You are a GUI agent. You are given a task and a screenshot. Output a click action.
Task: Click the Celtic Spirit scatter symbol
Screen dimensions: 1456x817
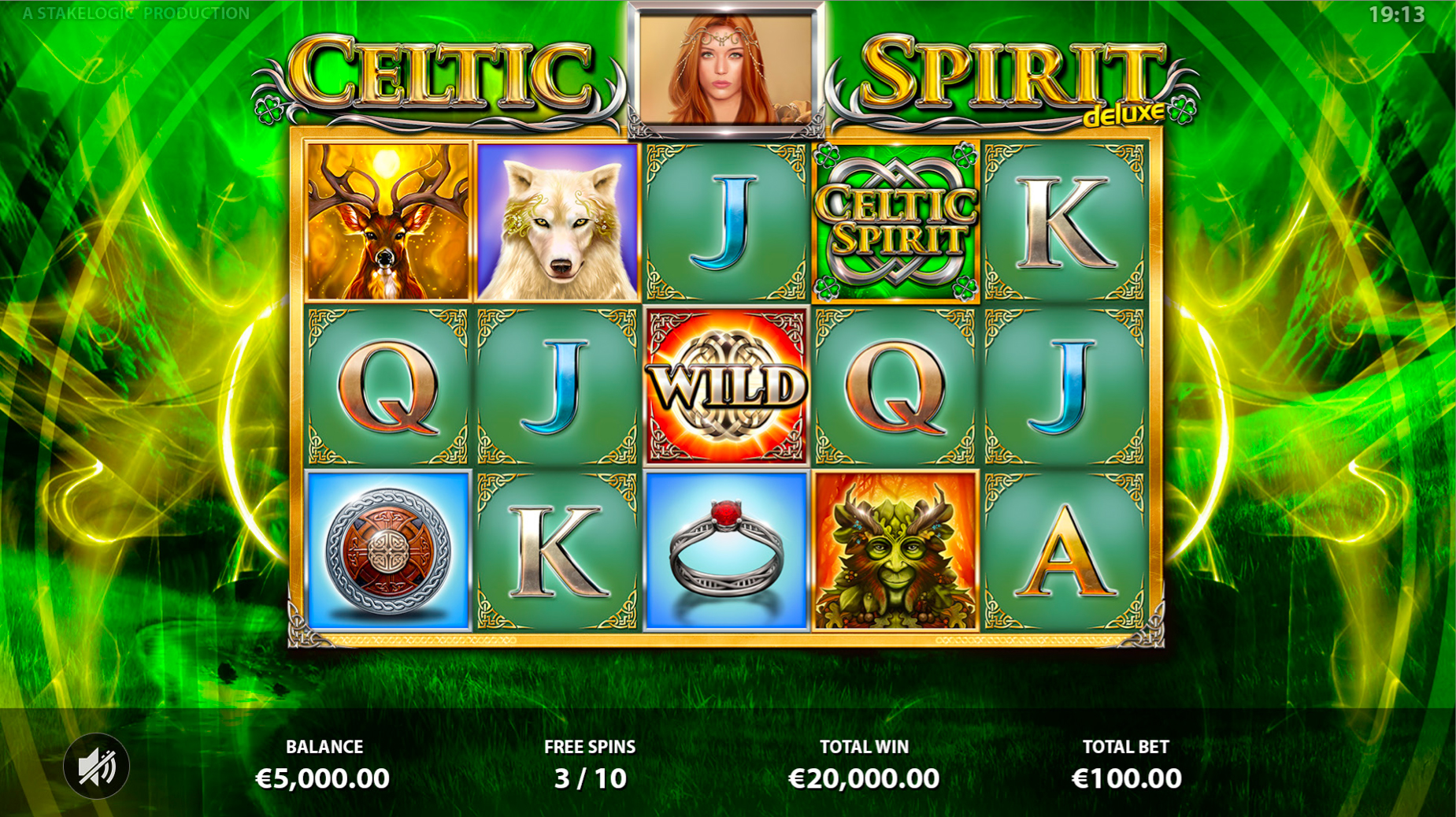[x=895, y=222]
